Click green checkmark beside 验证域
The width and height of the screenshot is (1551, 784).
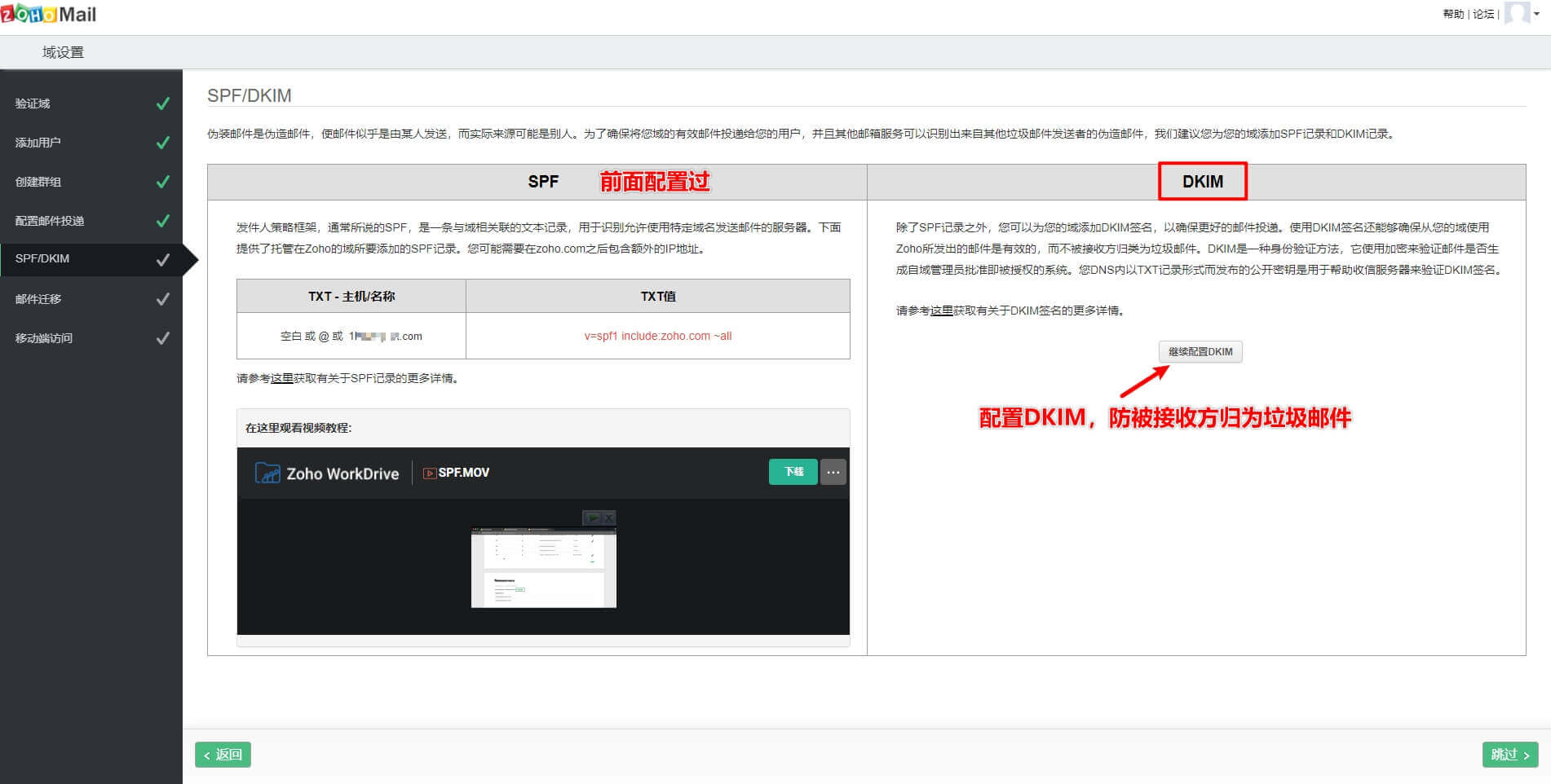pos(163,102)
